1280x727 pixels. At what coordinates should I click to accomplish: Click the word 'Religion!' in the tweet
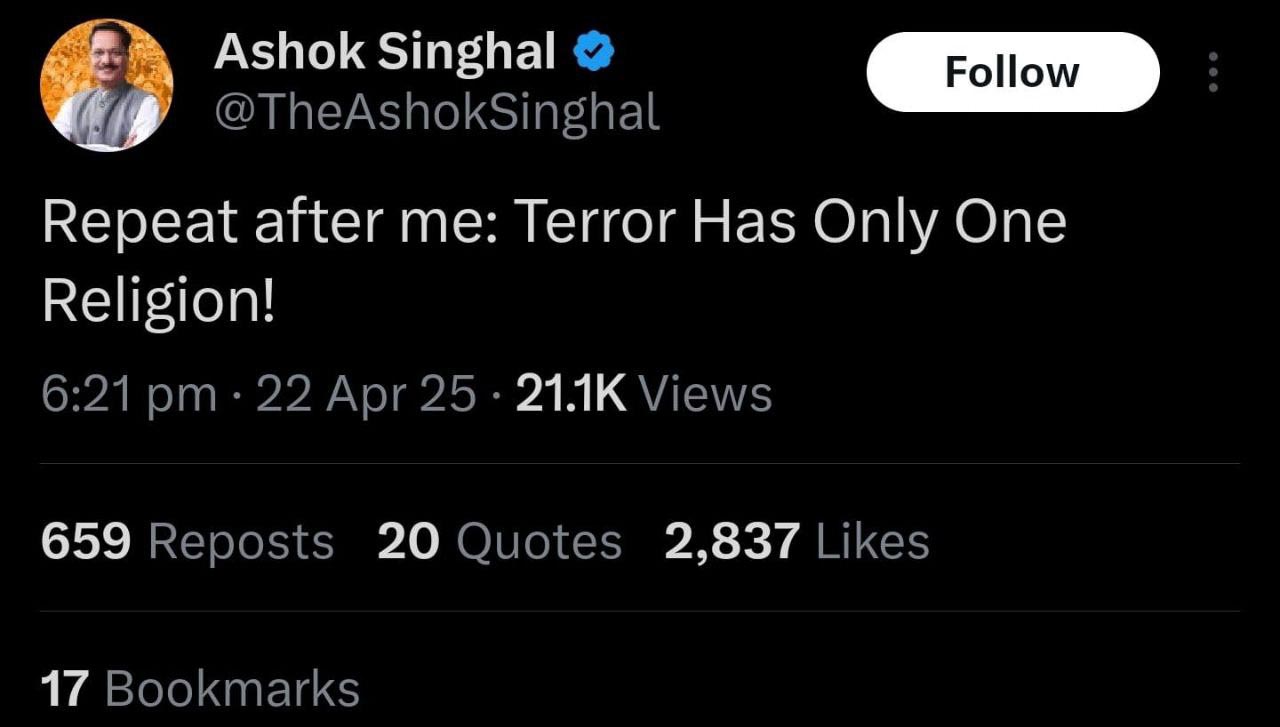pyautogui.click(x=157, y=303)
